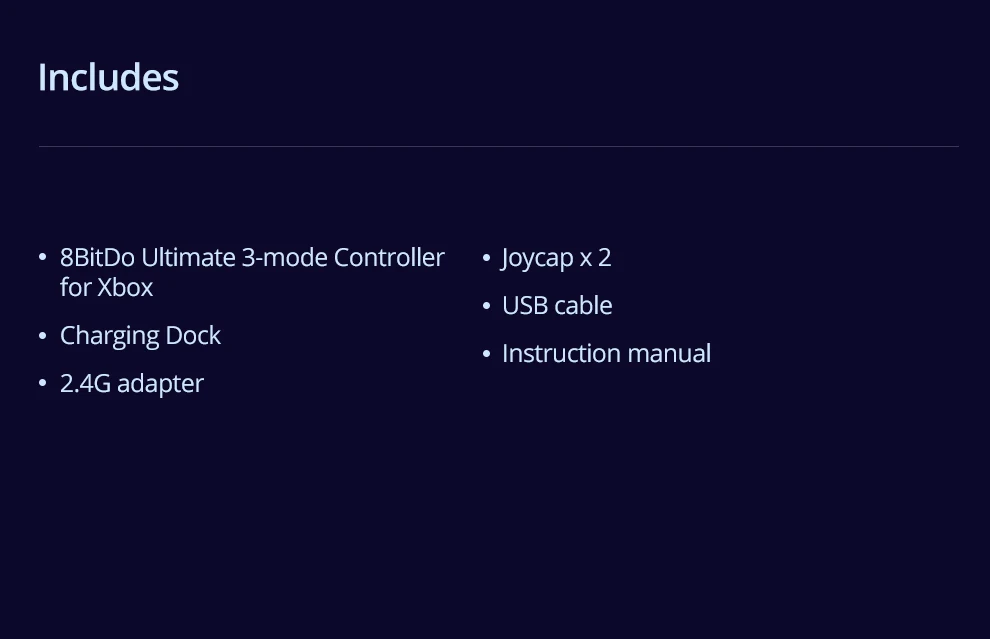Click the 'for Xbox' text line
This screenshot has height=639, width=990.
106,288
